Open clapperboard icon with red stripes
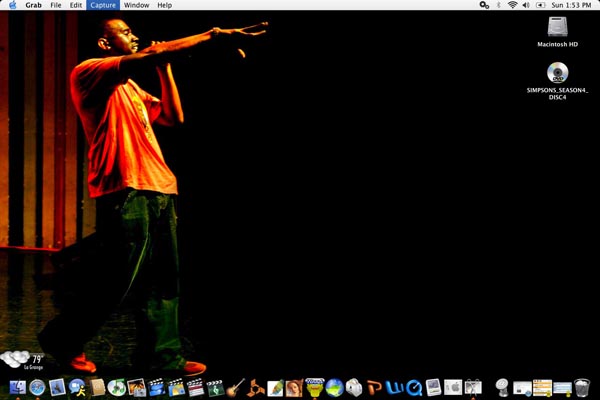Screen dimensions: 600x400 pos(196,388)
